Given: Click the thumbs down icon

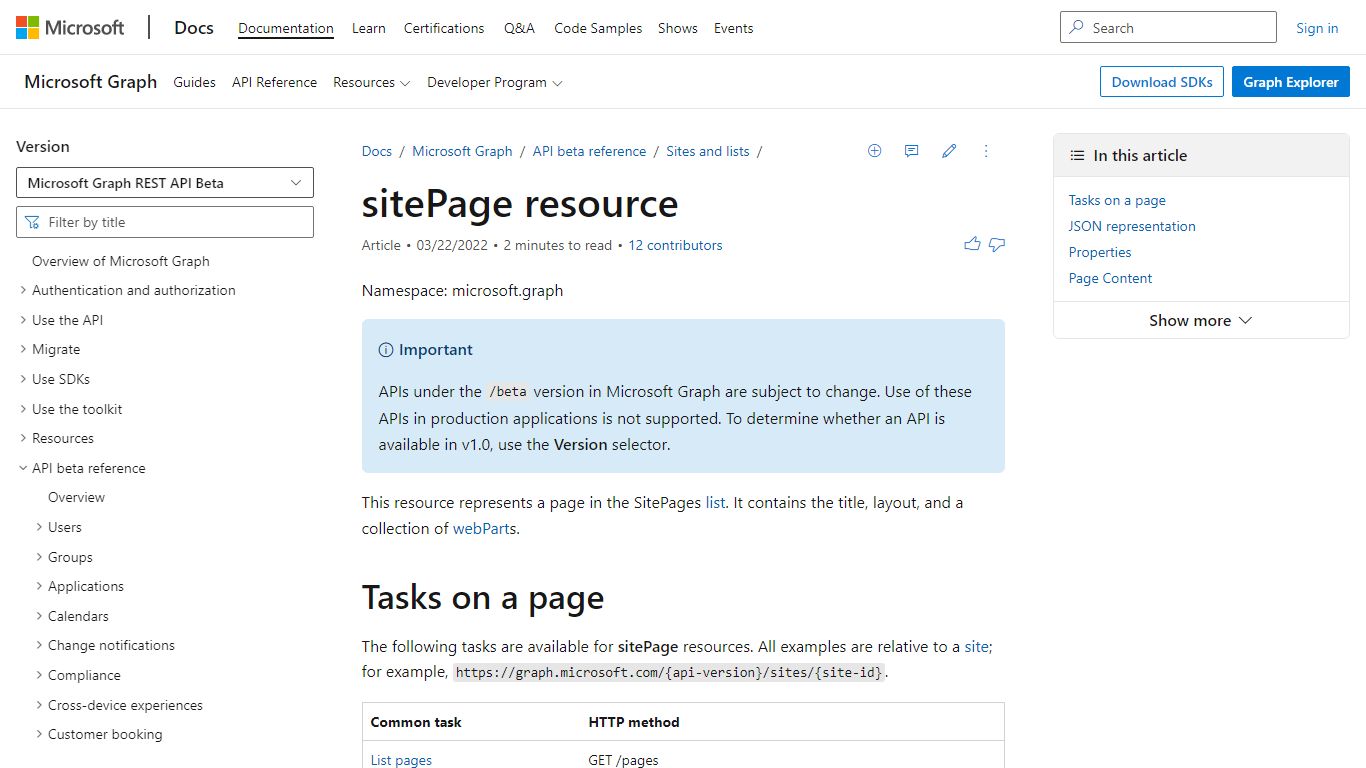Looking at the screenshot, I should 997,244.
